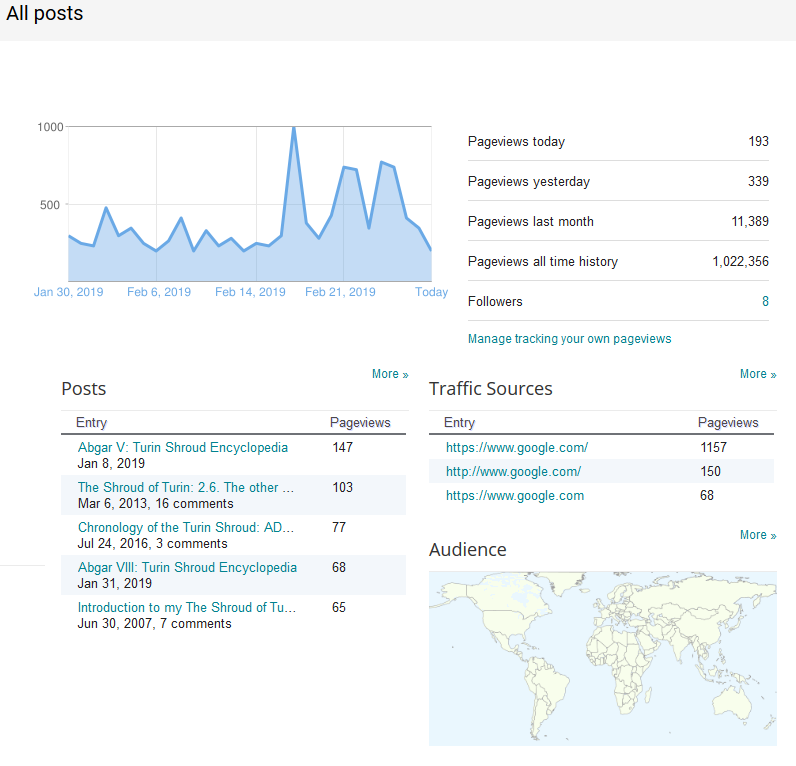This screenshot has width=796, height=766.
Task: Open the http://www.google.com/ traffic source
Action: [x=513, y=472]
